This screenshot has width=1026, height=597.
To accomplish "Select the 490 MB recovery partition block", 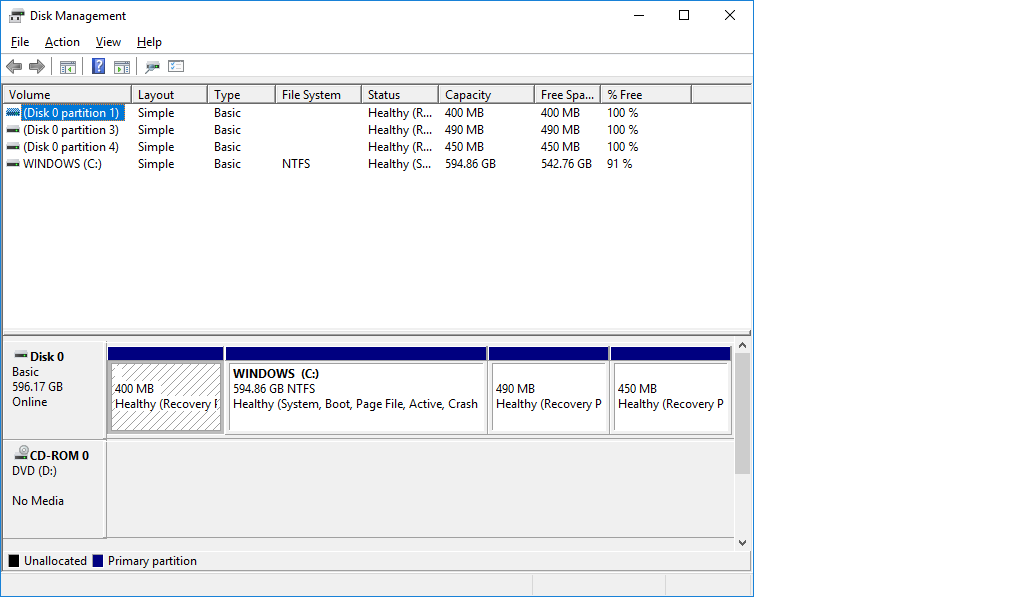I will (548, 396).
